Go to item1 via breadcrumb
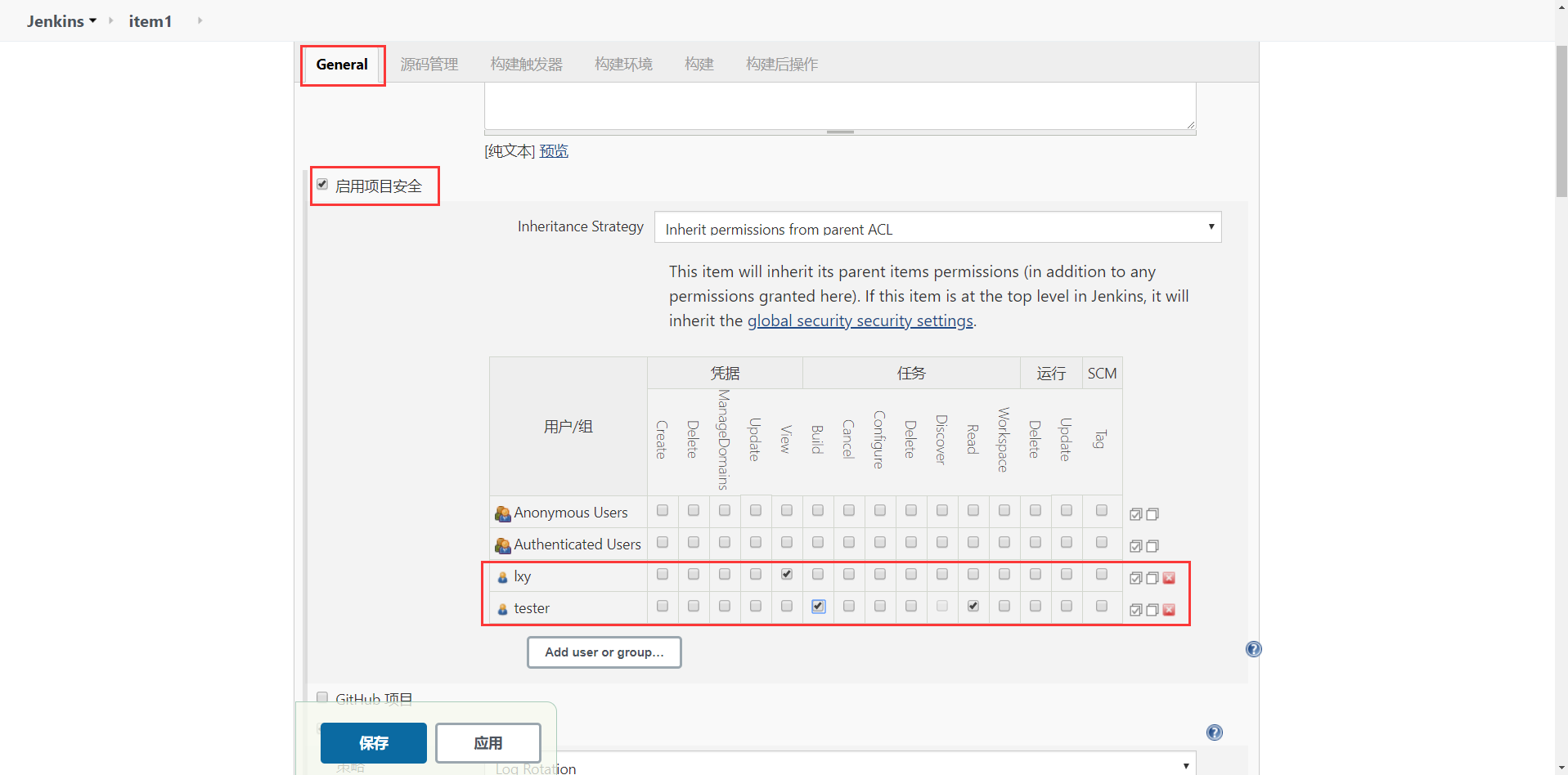 pos(151,21)
